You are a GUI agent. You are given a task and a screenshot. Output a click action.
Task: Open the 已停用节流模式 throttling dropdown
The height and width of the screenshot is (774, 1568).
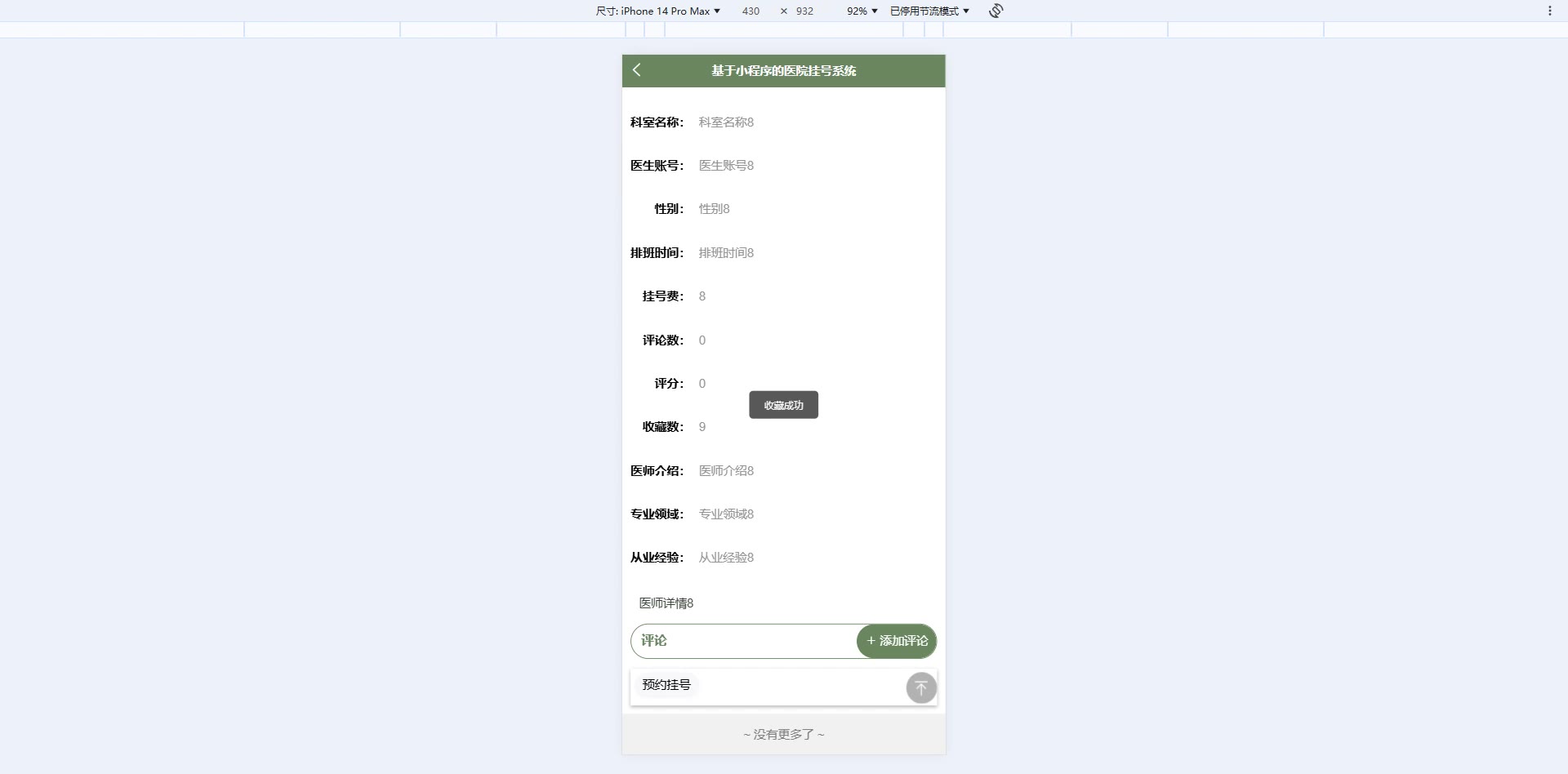pos(929,11)
